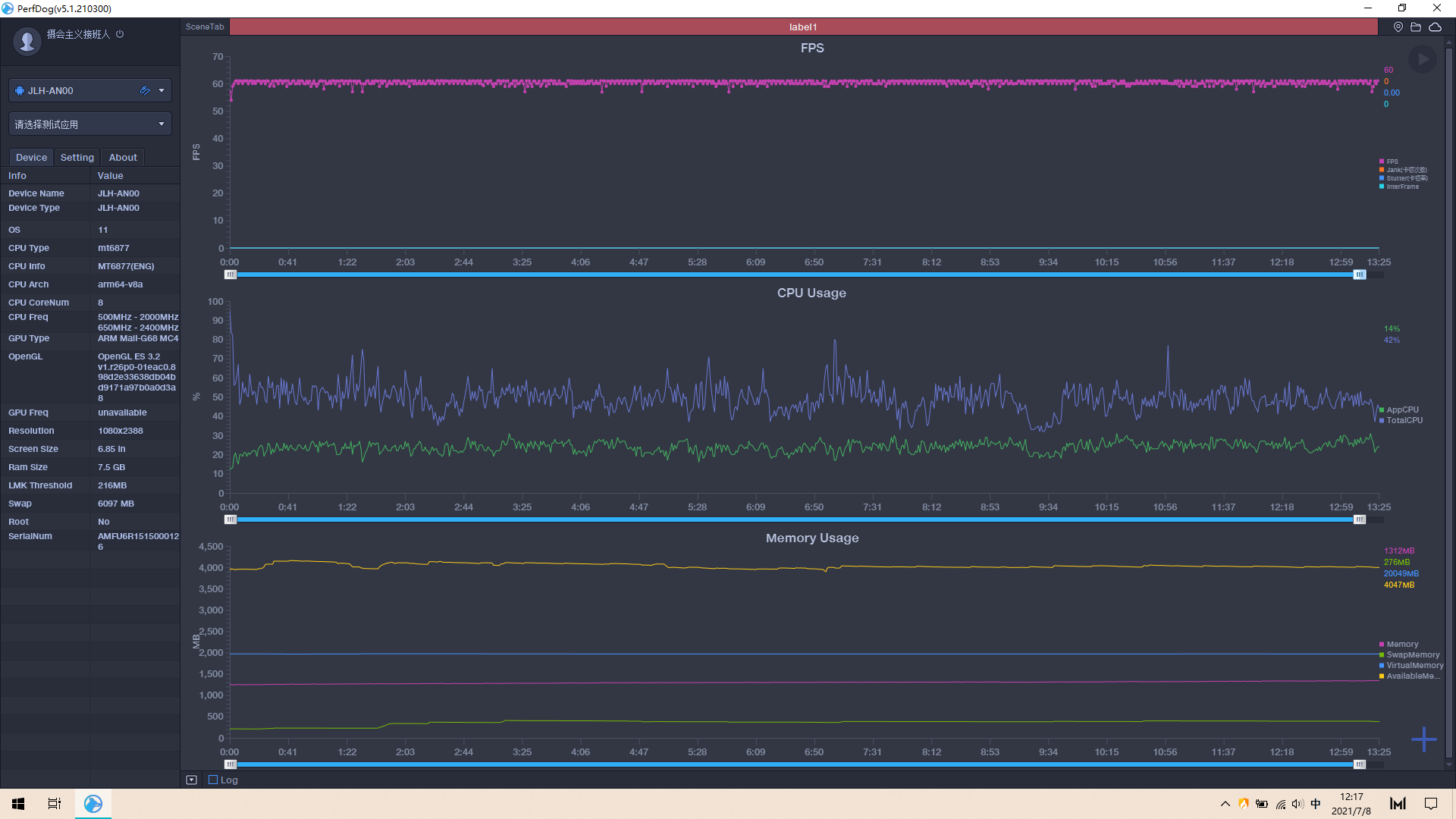The height and width of the screenshot is (819, 1456).
Task: Enable the Log checkbox
Action: click(213, 780)
